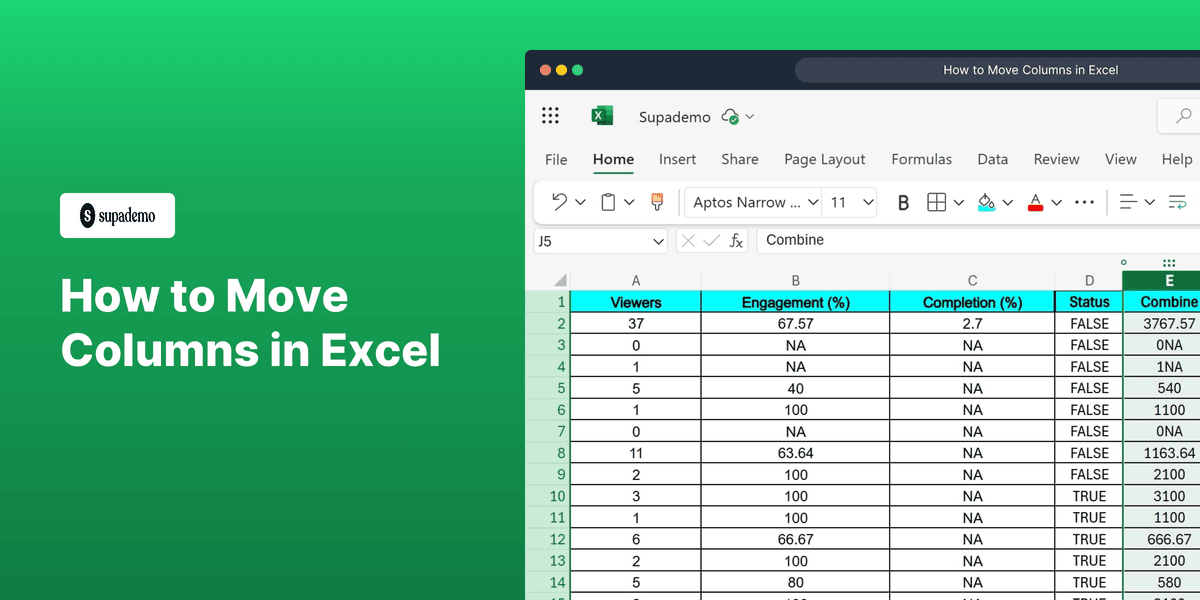This screenshot has height=600, width=1200.
Task: Open the Insert Function (fx) icon
Action: click(735, 240)
